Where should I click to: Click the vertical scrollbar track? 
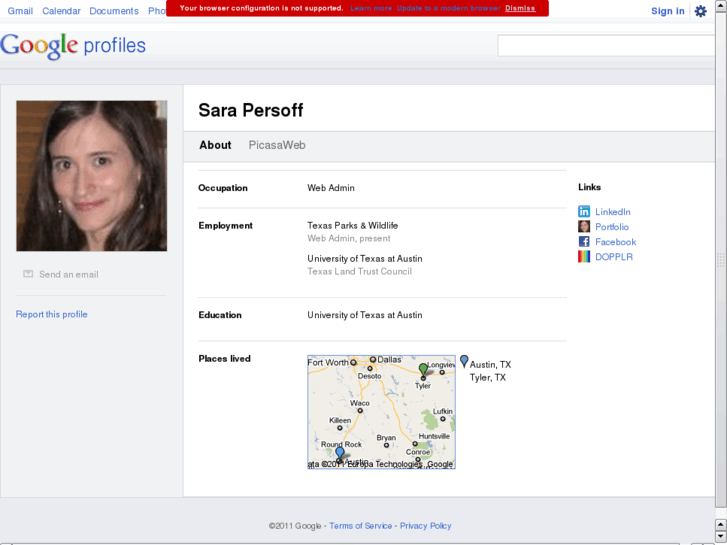(721, 260)
